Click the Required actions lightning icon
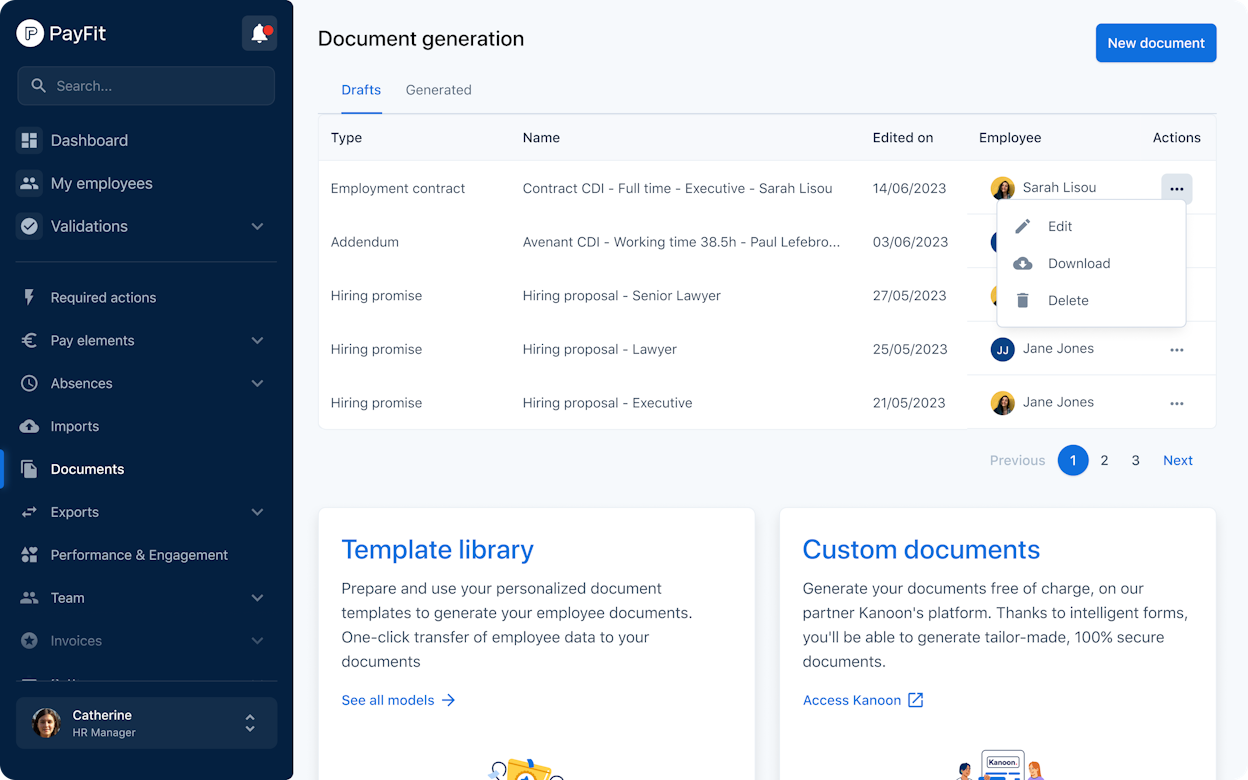The image size is (1248, 780). pos(29,297)
